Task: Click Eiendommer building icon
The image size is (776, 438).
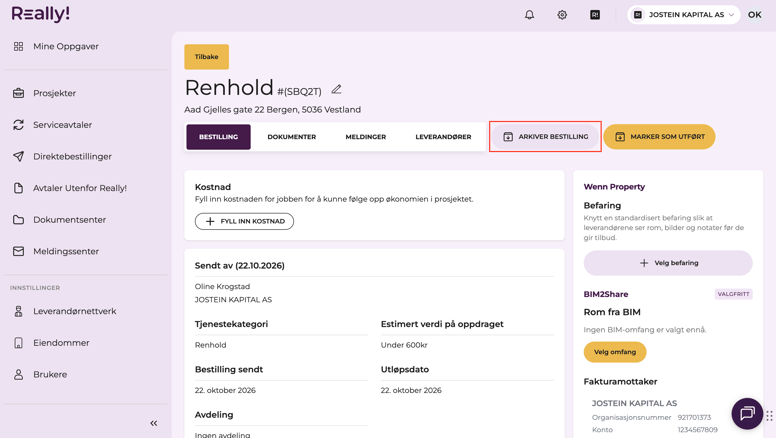Action: 18,343
